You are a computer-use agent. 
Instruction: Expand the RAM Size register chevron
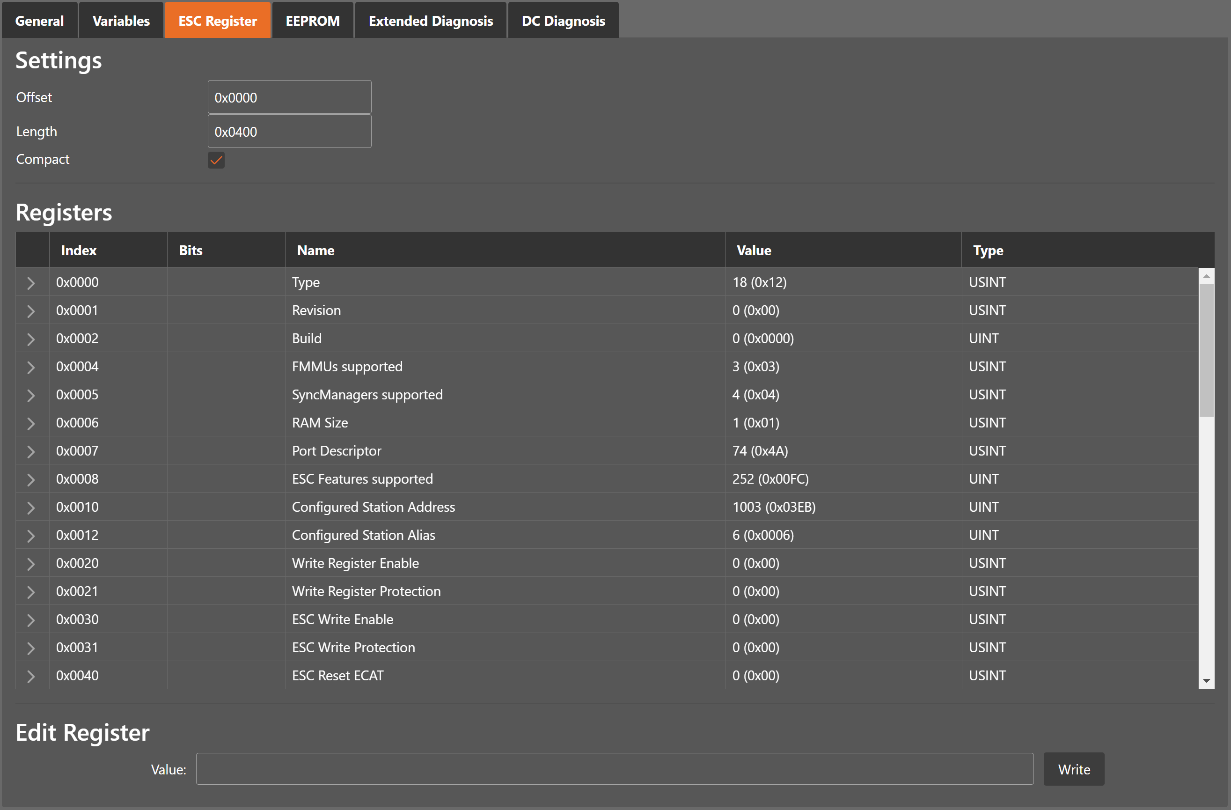(31, 423)
